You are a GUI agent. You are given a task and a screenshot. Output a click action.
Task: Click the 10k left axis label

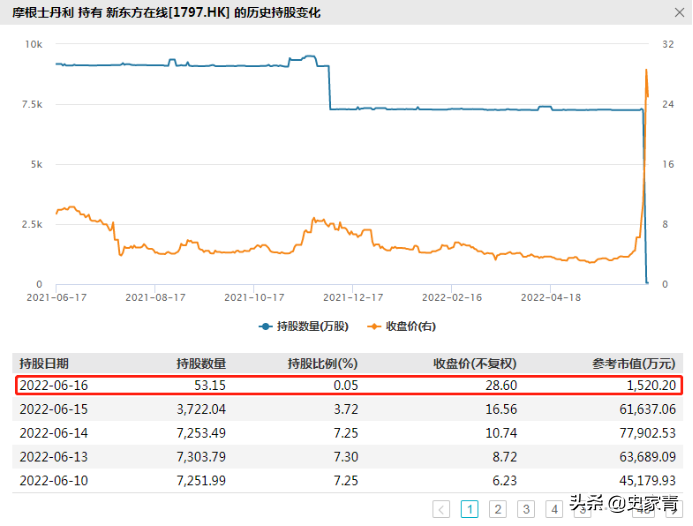pyautogui.click(x=34, y=44)
